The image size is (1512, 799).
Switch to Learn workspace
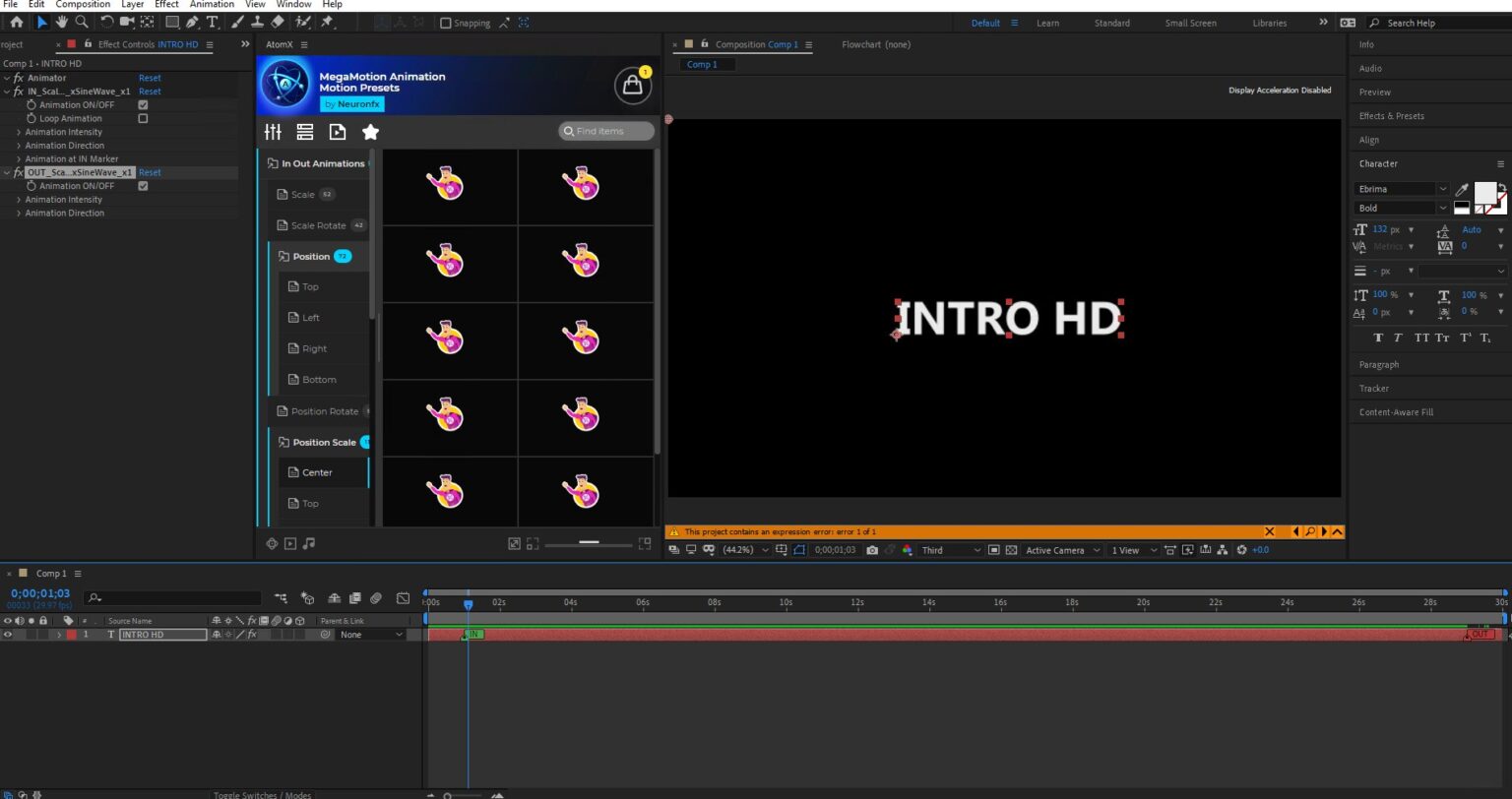(1047, 23)
